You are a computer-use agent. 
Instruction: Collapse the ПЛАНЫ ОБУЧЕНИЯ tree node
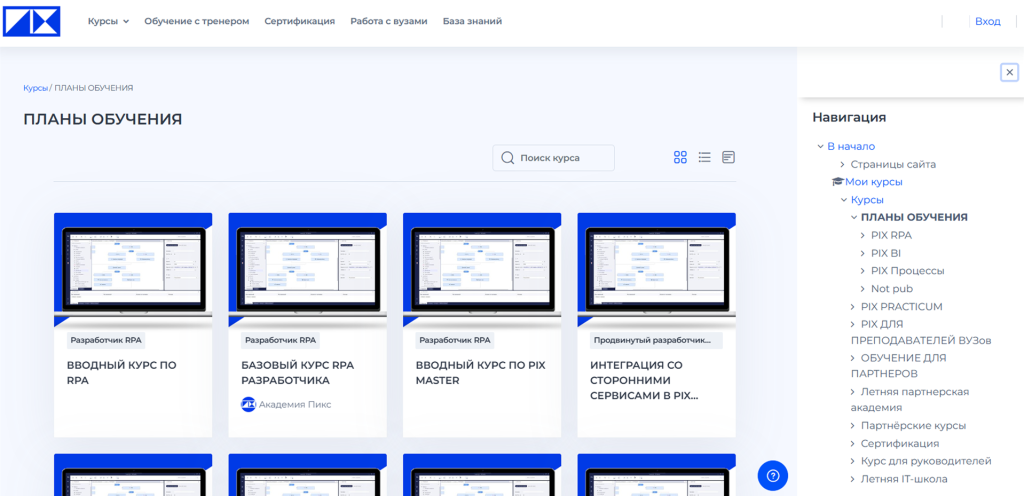click(x=853, y=218)
